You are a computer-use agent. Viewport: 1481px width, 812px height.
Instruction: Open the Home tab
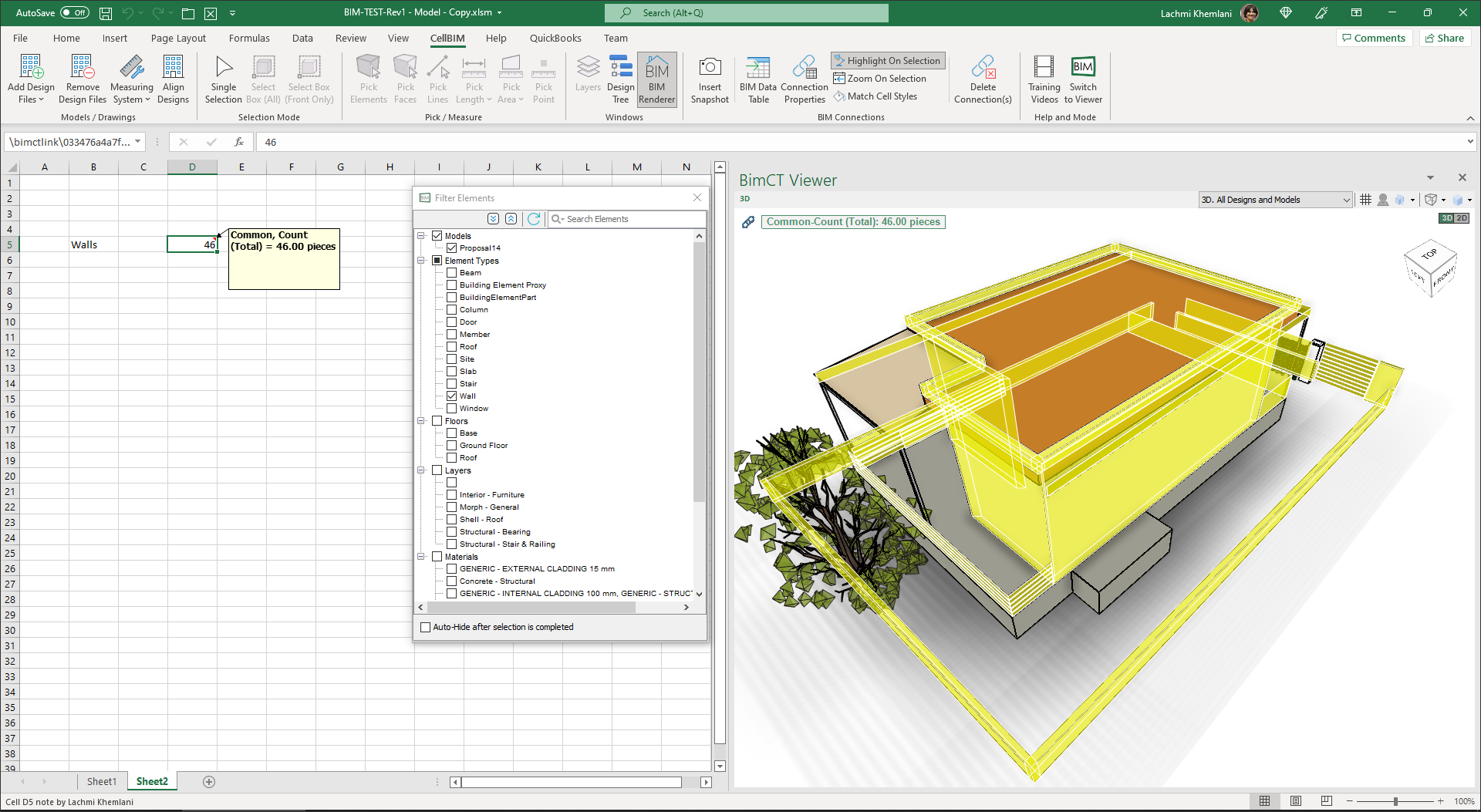(x=66, y=39)
